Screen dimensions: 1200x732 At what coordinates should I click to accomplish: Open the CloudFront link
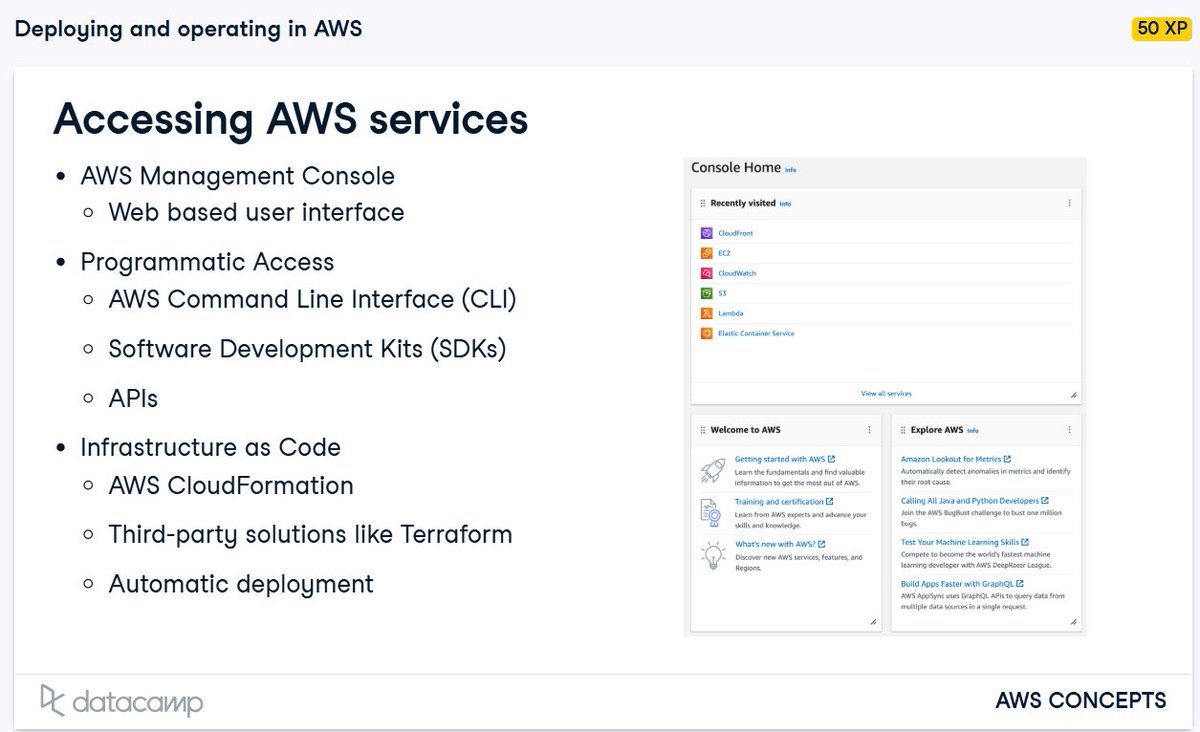(x=736, y=233)
